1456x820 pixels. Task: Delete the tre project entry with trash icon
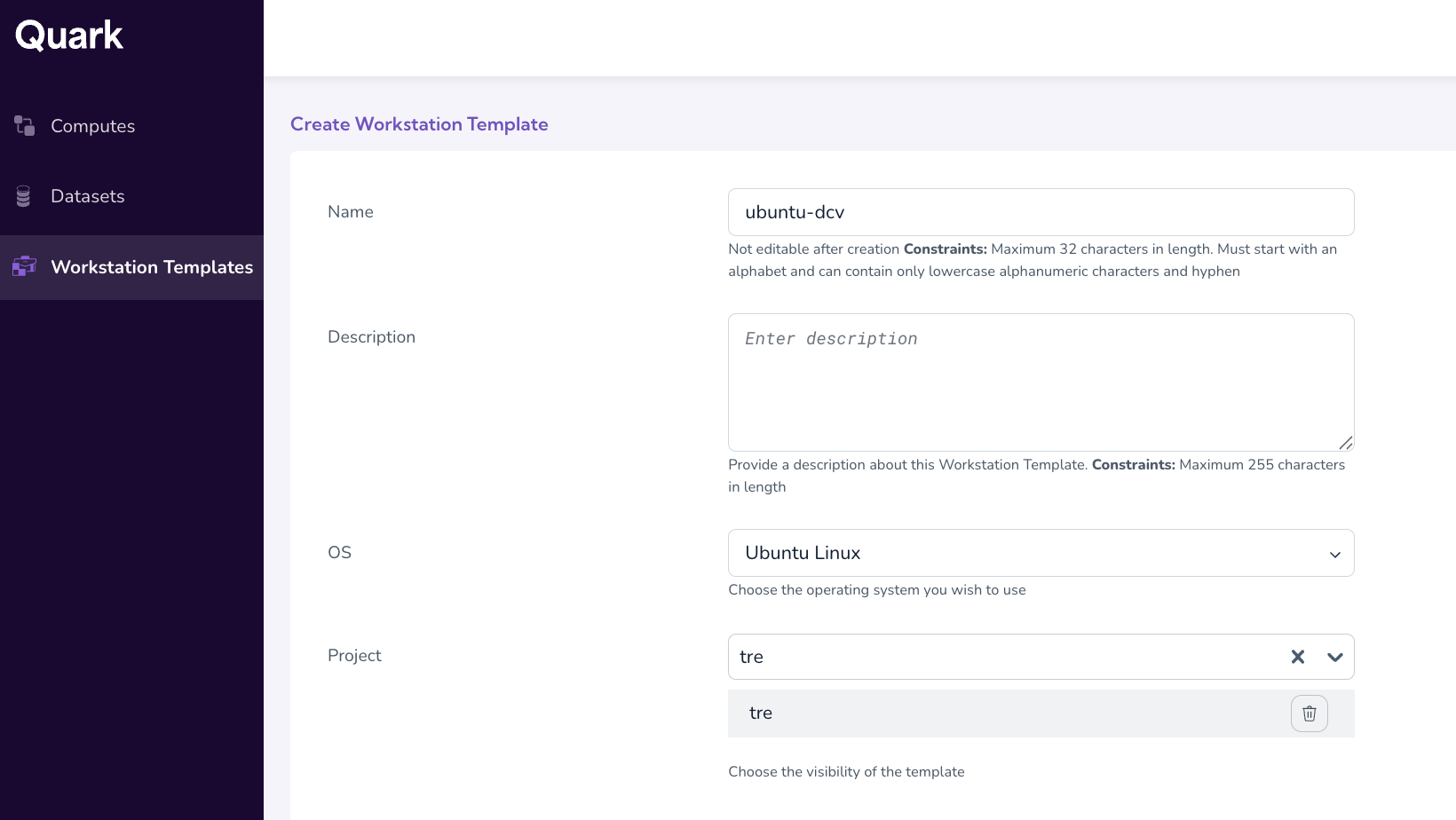click(1309, 714)
